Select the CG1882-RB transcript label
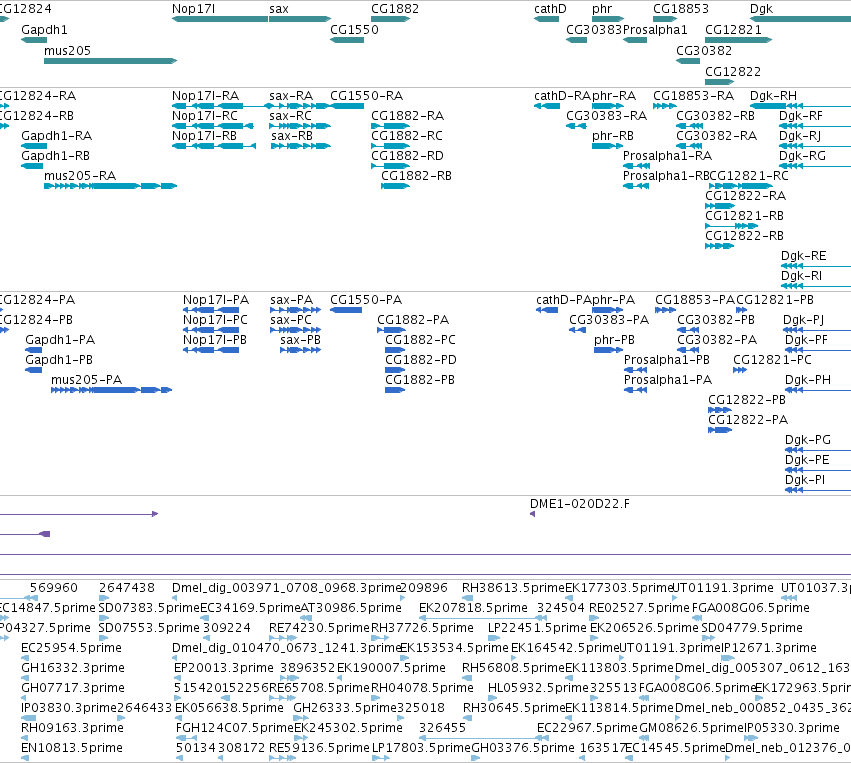Image resolution: width=851 pixels, height=763 pixels. click(416, 176)
